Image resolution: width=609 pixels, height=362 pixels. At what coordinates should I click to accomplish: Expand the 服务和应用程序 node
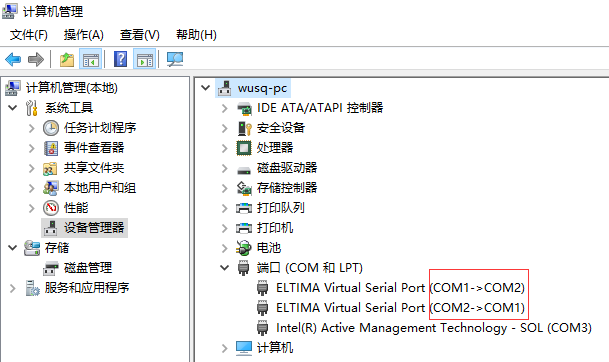pos(13,288)
